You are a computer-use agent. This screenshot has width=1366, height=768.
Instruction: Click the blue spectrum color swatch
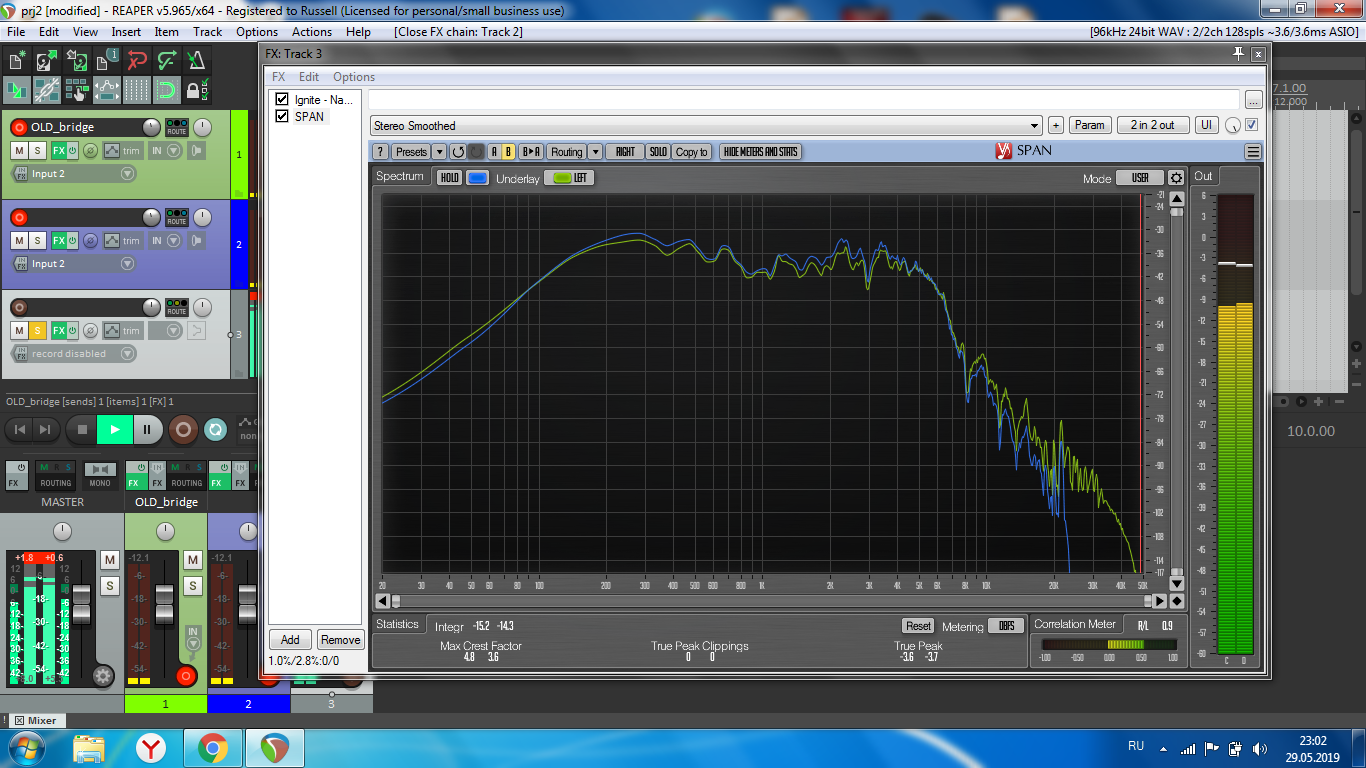click(478, 178)
